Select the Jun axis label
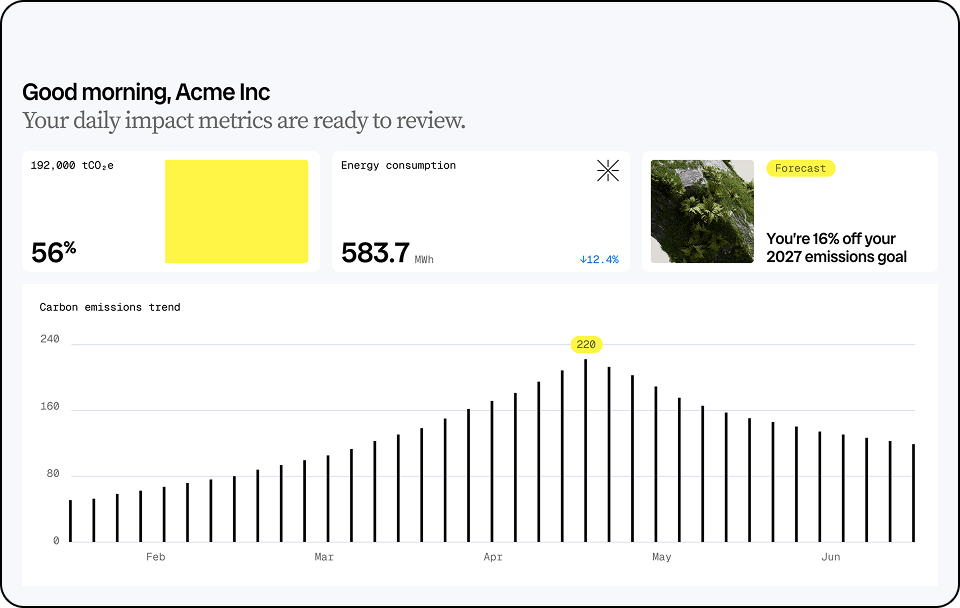Image resolution: width=960 pixels, height=608 pixels. click(x=830, y=557)
